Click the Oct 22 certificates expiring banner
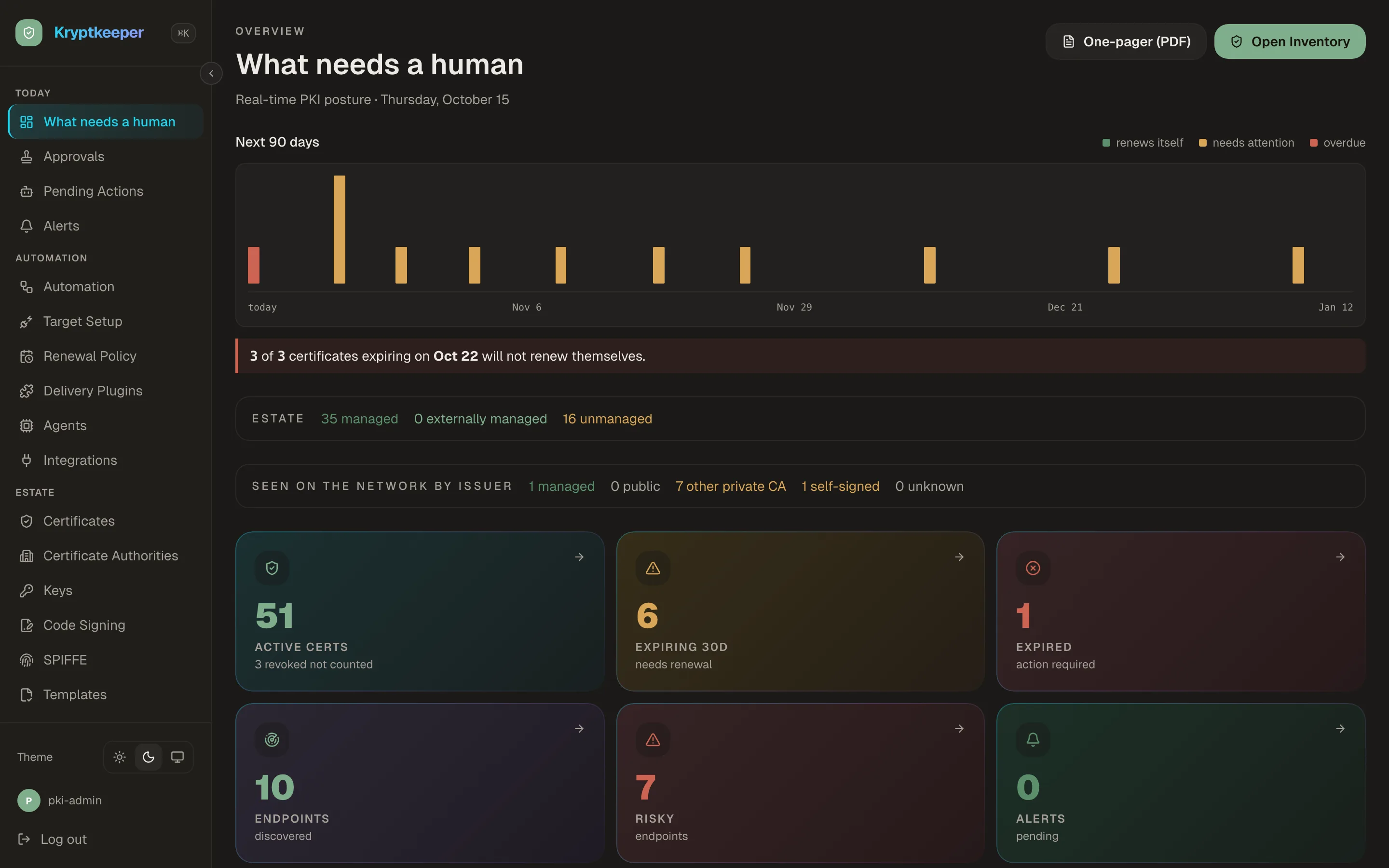 [x=800, y=356]
